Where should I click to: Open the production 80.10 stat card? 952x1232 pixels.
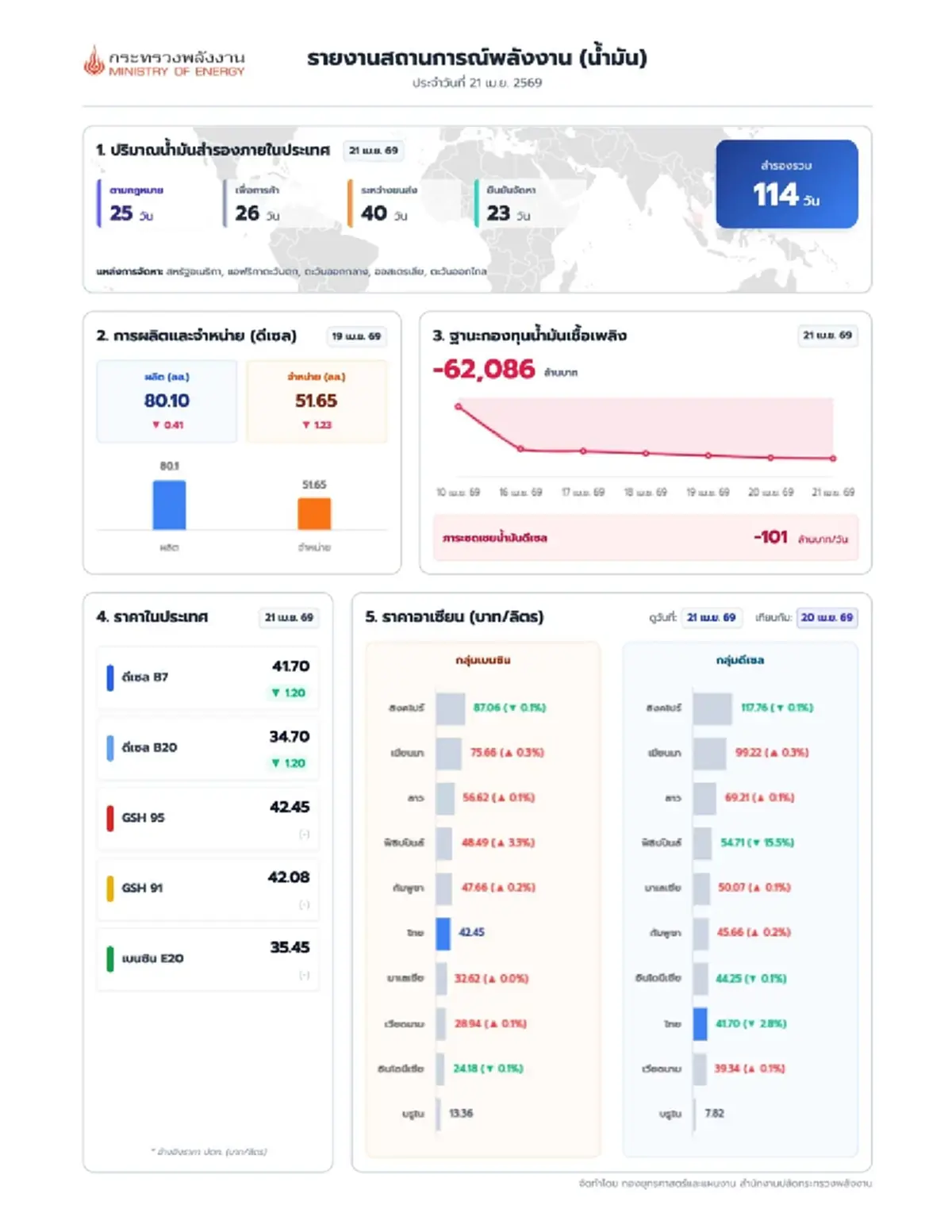point(167,401)
